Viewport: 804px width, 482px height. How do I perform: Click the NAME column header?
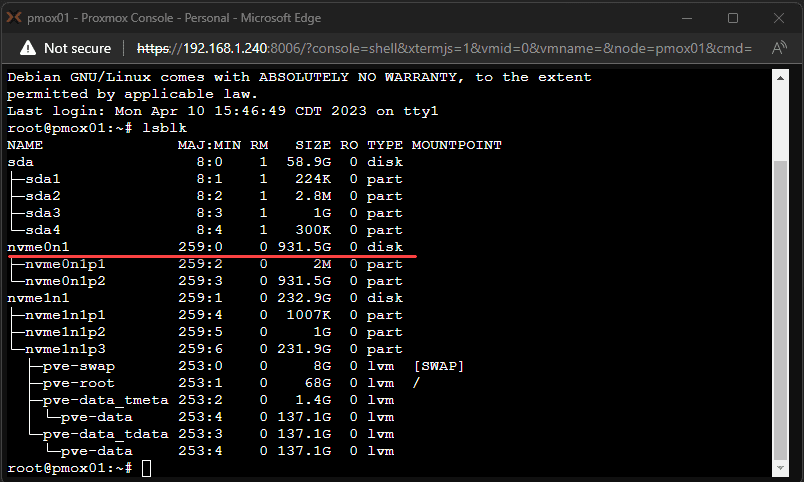pyautogui.click(x=25, y=145)
